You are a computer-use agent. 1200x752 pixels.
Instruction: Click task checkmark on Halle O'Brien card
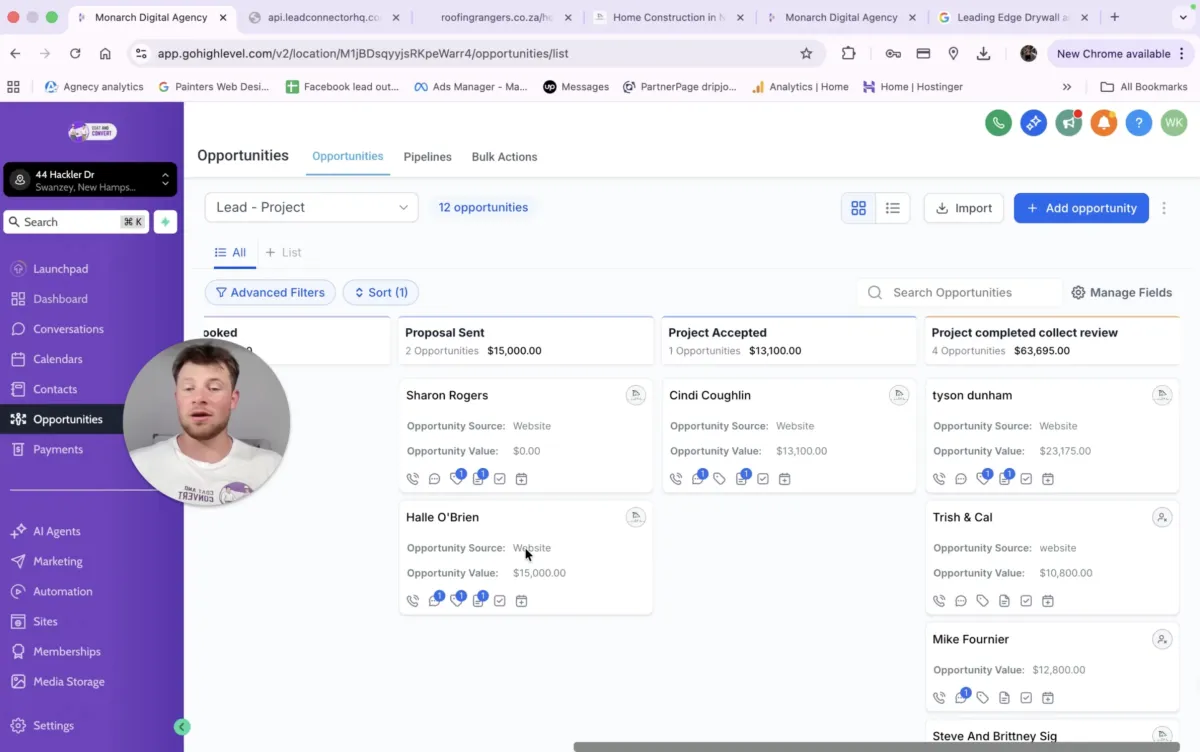(500, 601)
